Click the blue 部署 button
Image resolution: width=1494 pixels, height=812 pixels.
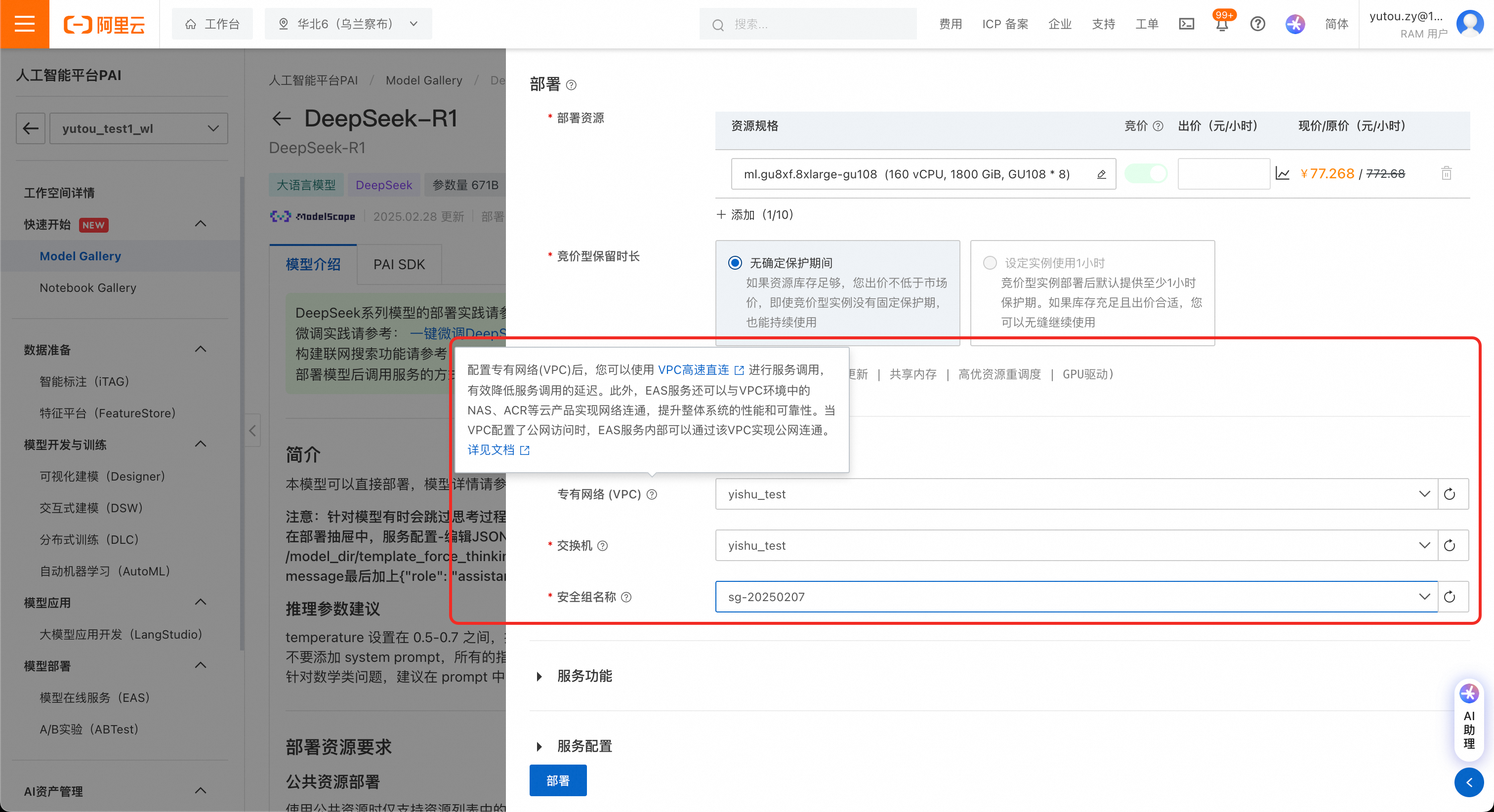click(557, 781)
